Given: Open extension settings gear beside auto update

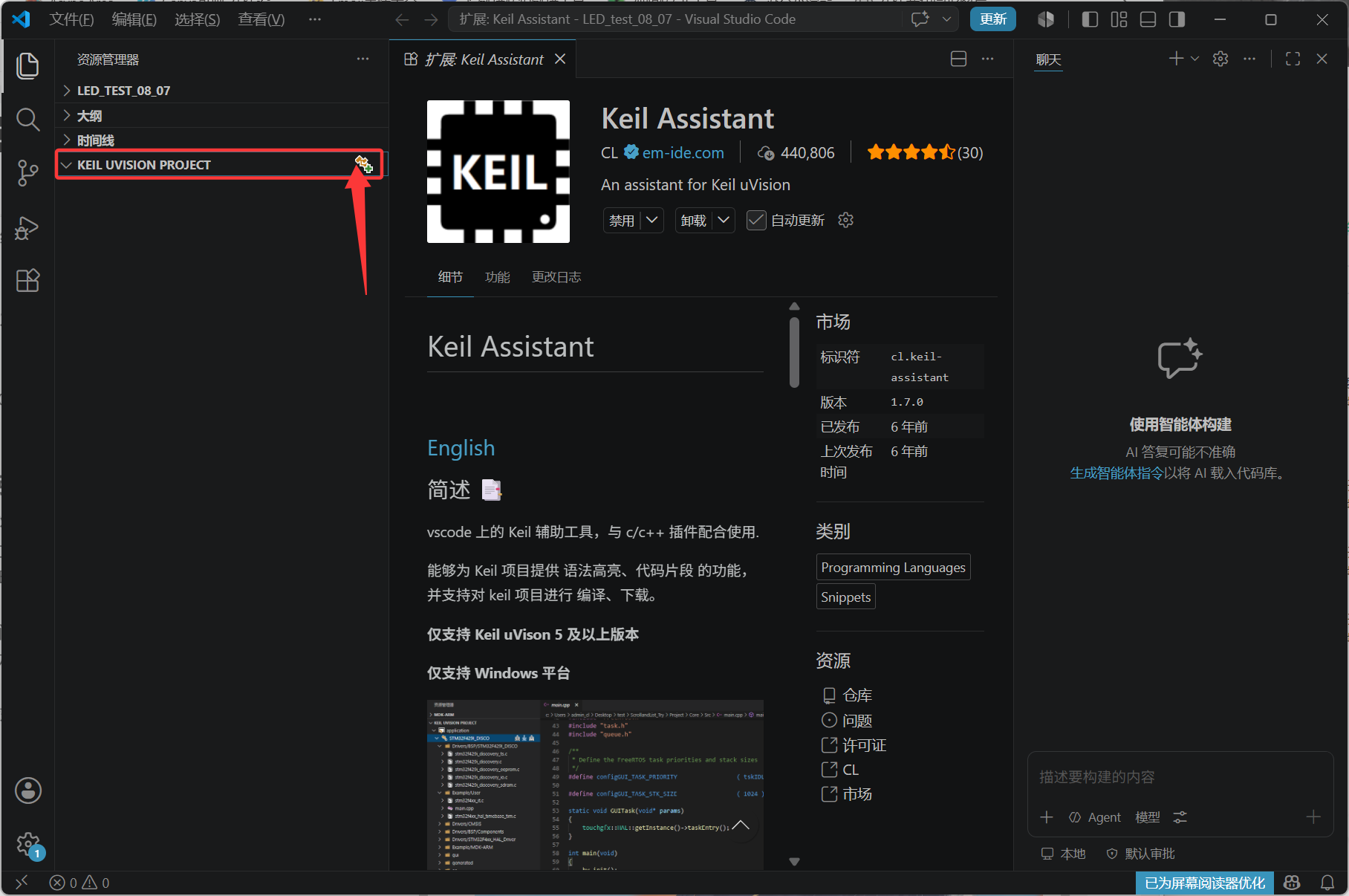Looking at the screenshot, I should coord(845,220).
